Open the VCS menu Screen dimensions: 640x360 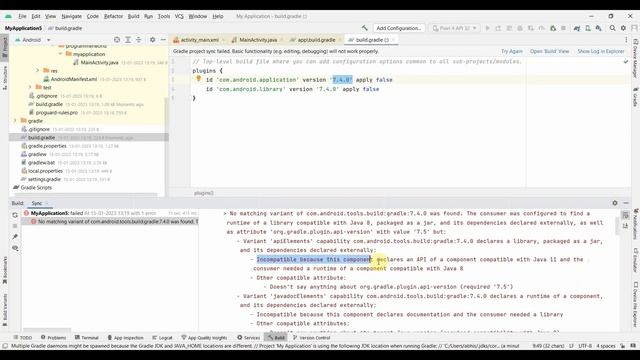pyautogui.click(x=179, y=16)
